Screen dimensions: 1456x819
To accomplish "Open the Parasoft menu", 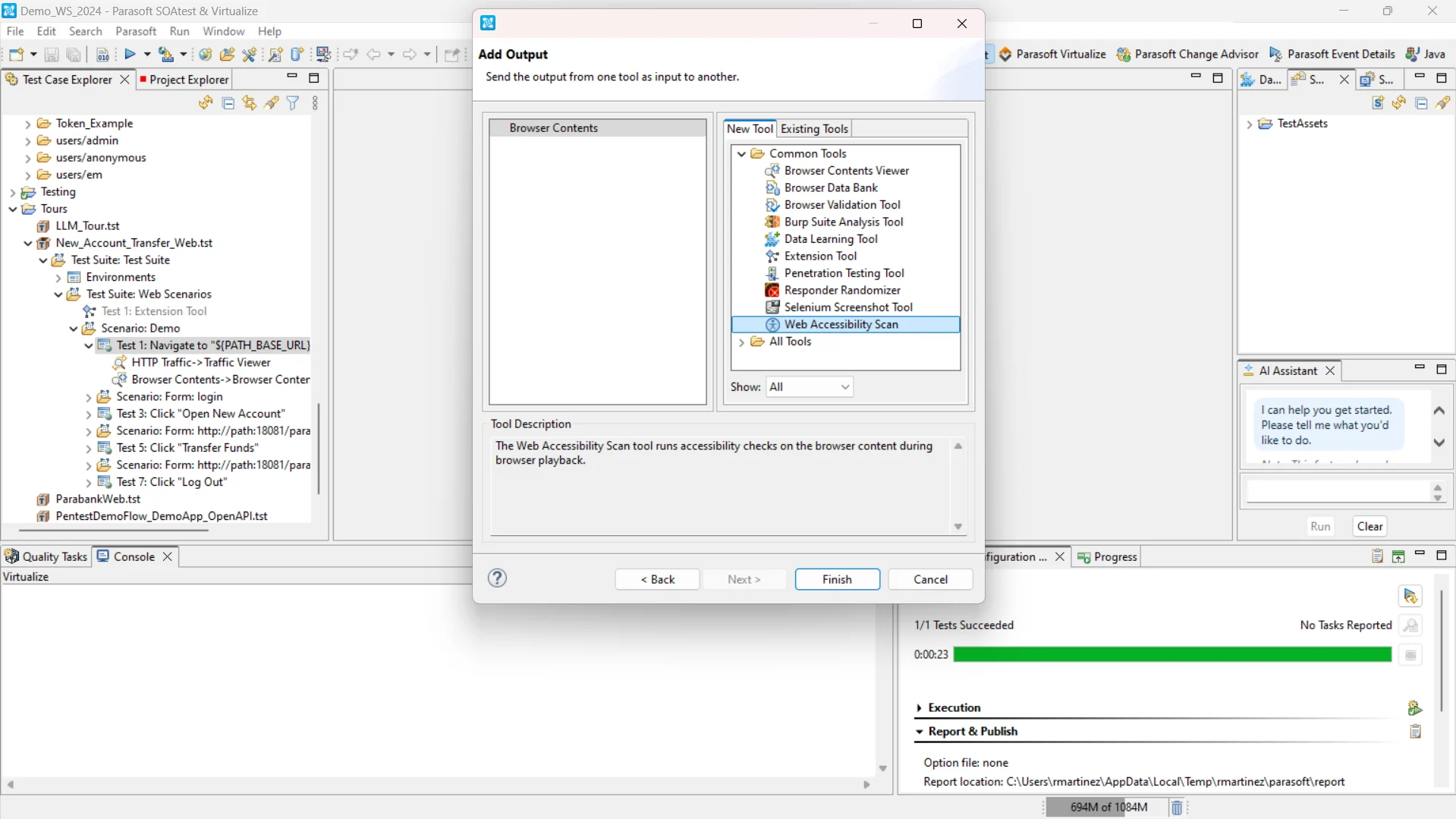I will [x=136, y=31].
